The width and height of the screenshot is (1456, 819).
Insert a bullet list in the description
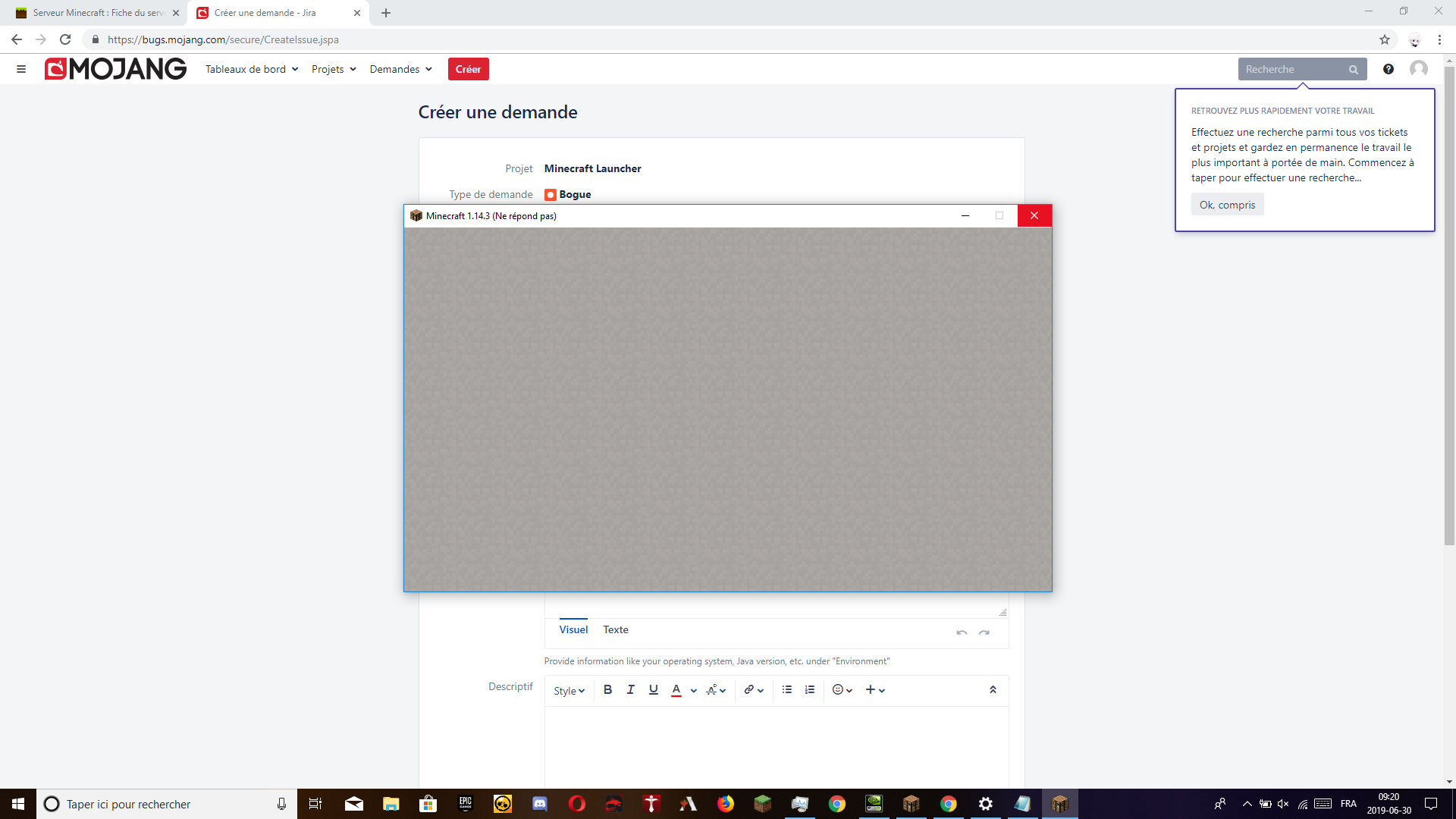click(787, 689)
